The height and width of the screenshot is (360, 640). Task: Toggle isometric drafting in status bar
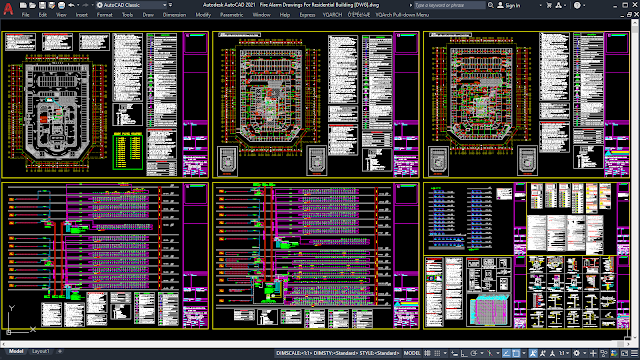pyautogui.click(x=490, y=353)
